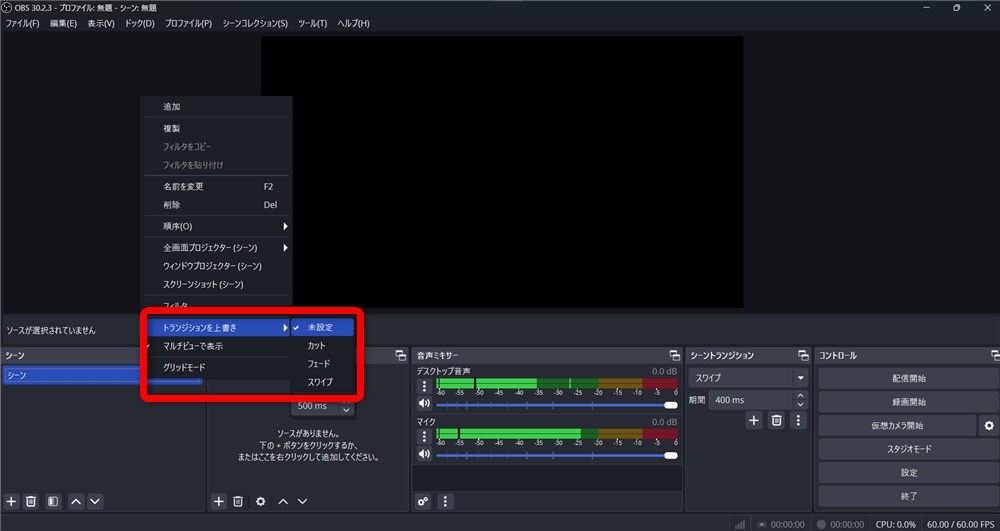The height and width of the screenshot is (531, 1000).
Task: Click the network status bars icon
Action: click(x=740, y=524)
